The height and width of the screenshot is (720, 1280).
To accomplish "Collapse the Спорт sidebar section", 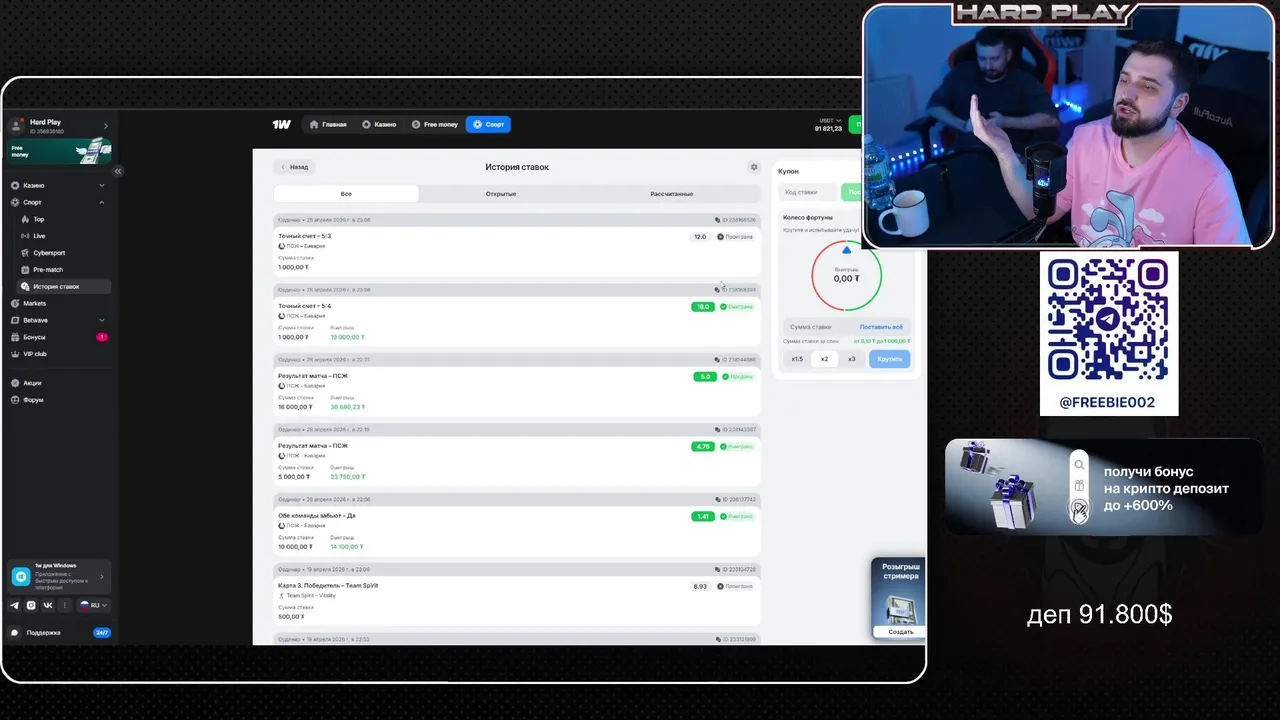I will coord(58,202).
